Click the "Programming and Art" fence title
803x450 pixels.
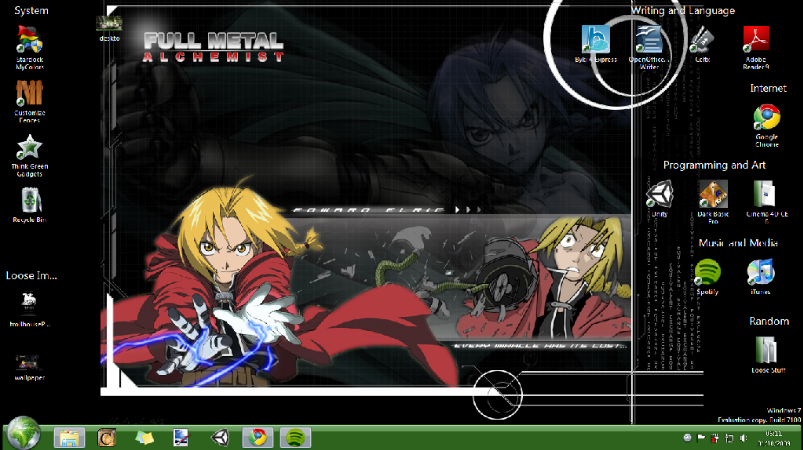[x=714, y=165]
